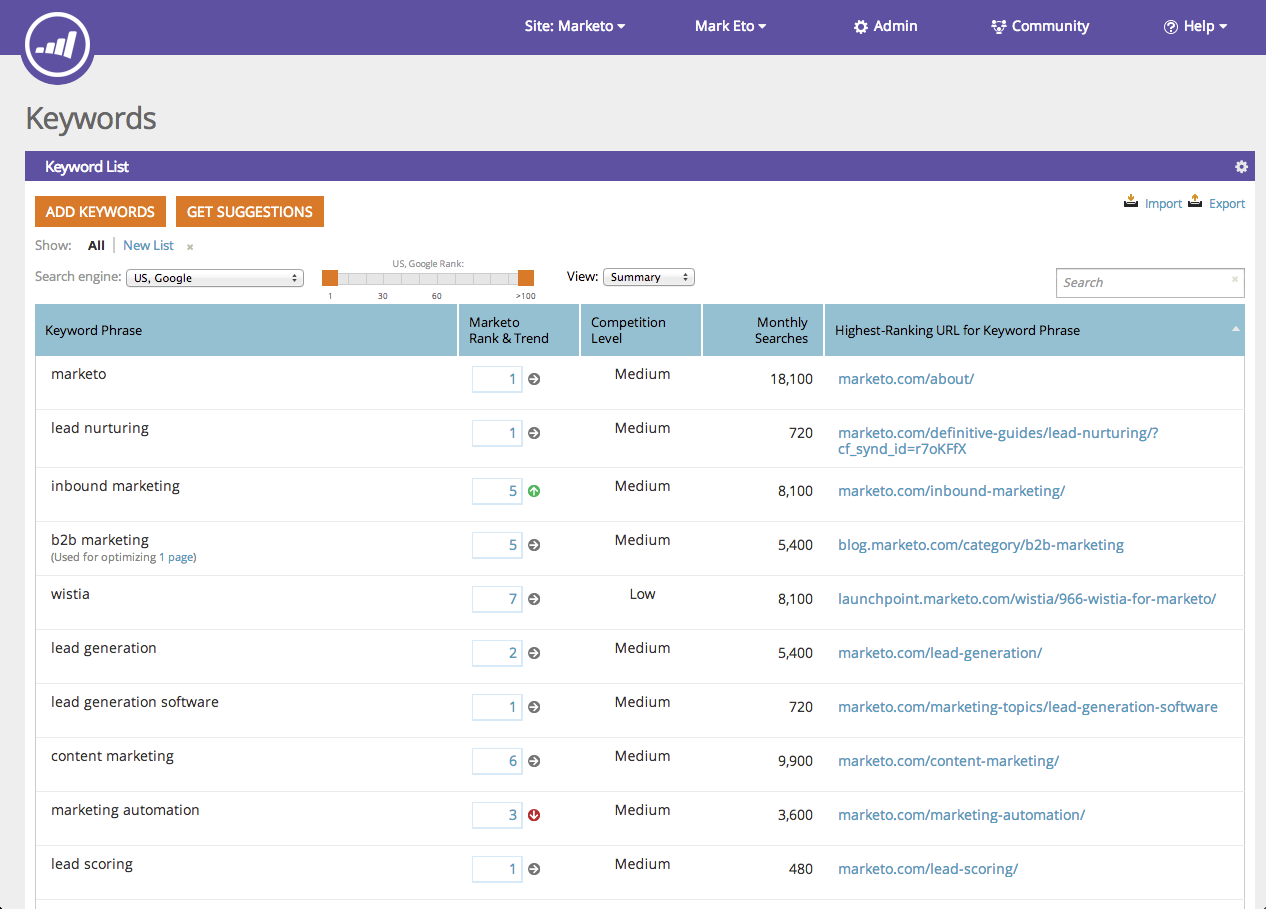Image resolution: width=1266 pixels, height=909 pixels.
Task: Click the Marketo logo icon
Action: (58, 46)
